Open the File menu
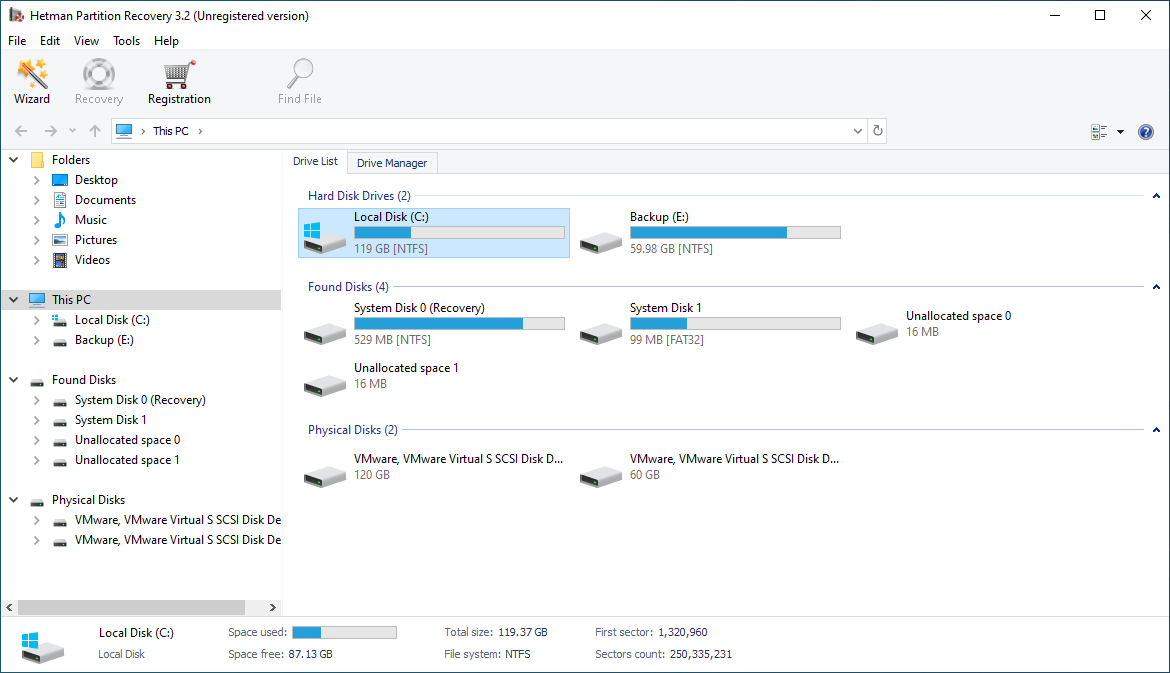This screenshot has height=673, width=1170. tap(17, 41)
